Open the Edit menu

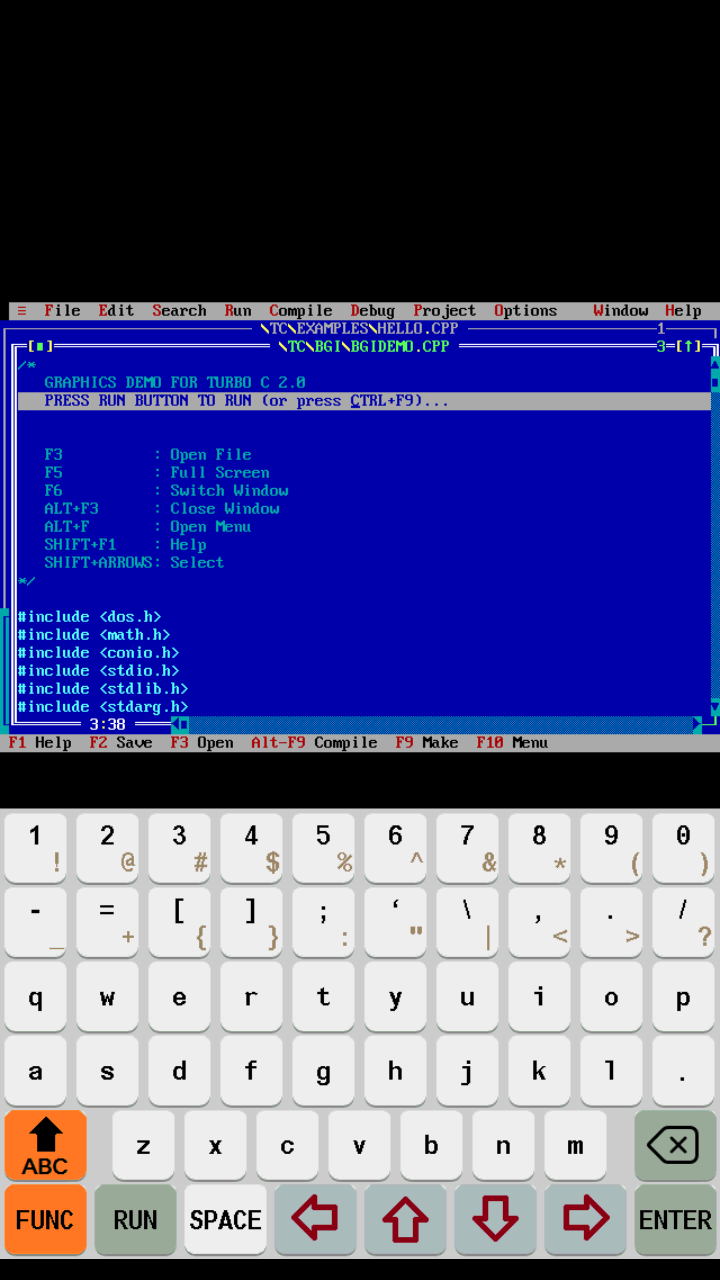tap(116, 311)
